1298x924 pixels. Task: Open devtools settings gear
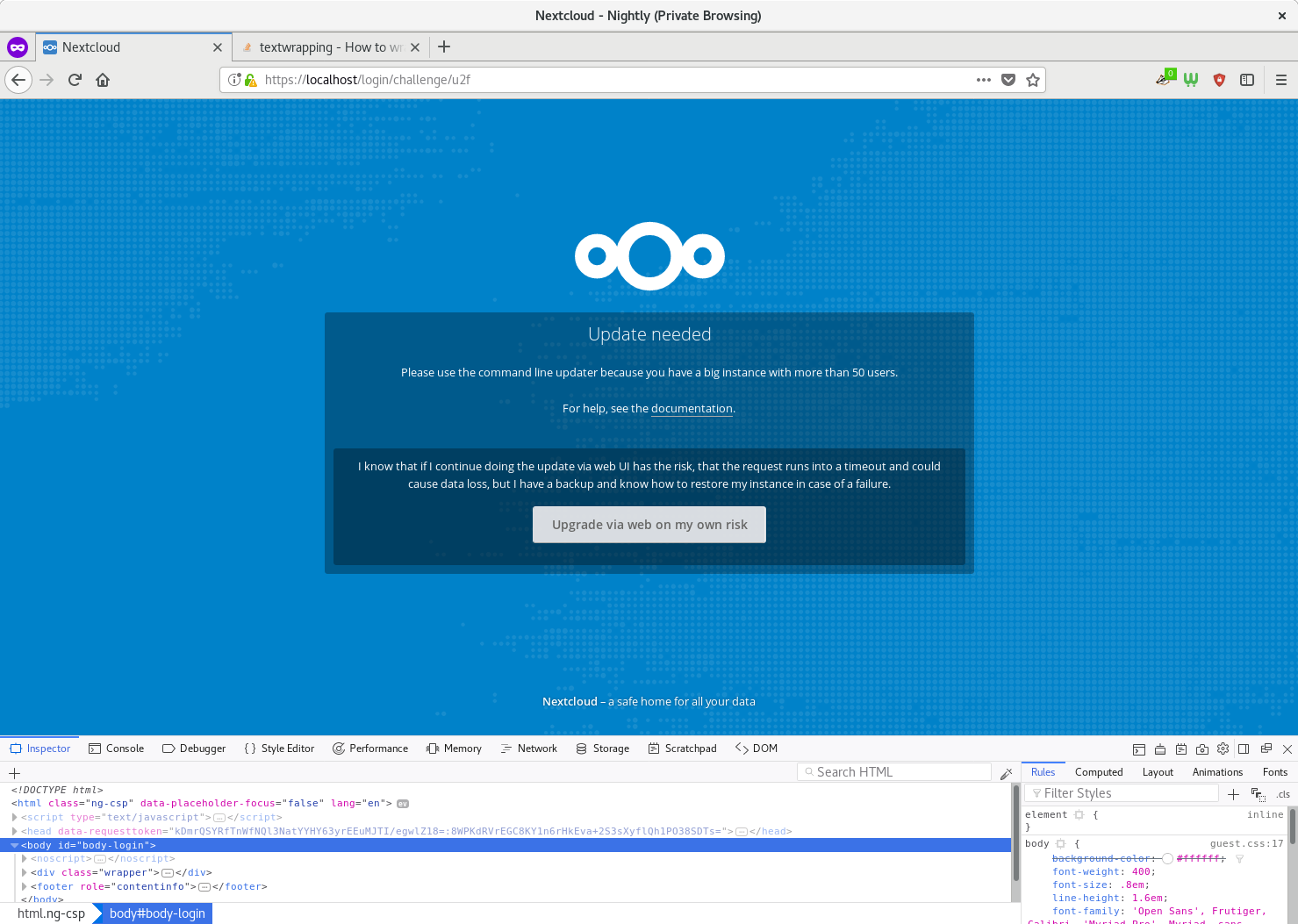(1223, 749)
